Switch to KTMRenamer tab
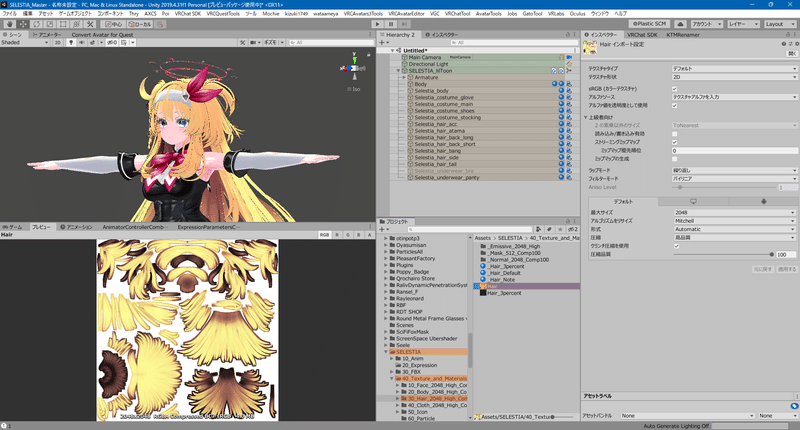 click(x=683, y=35)
